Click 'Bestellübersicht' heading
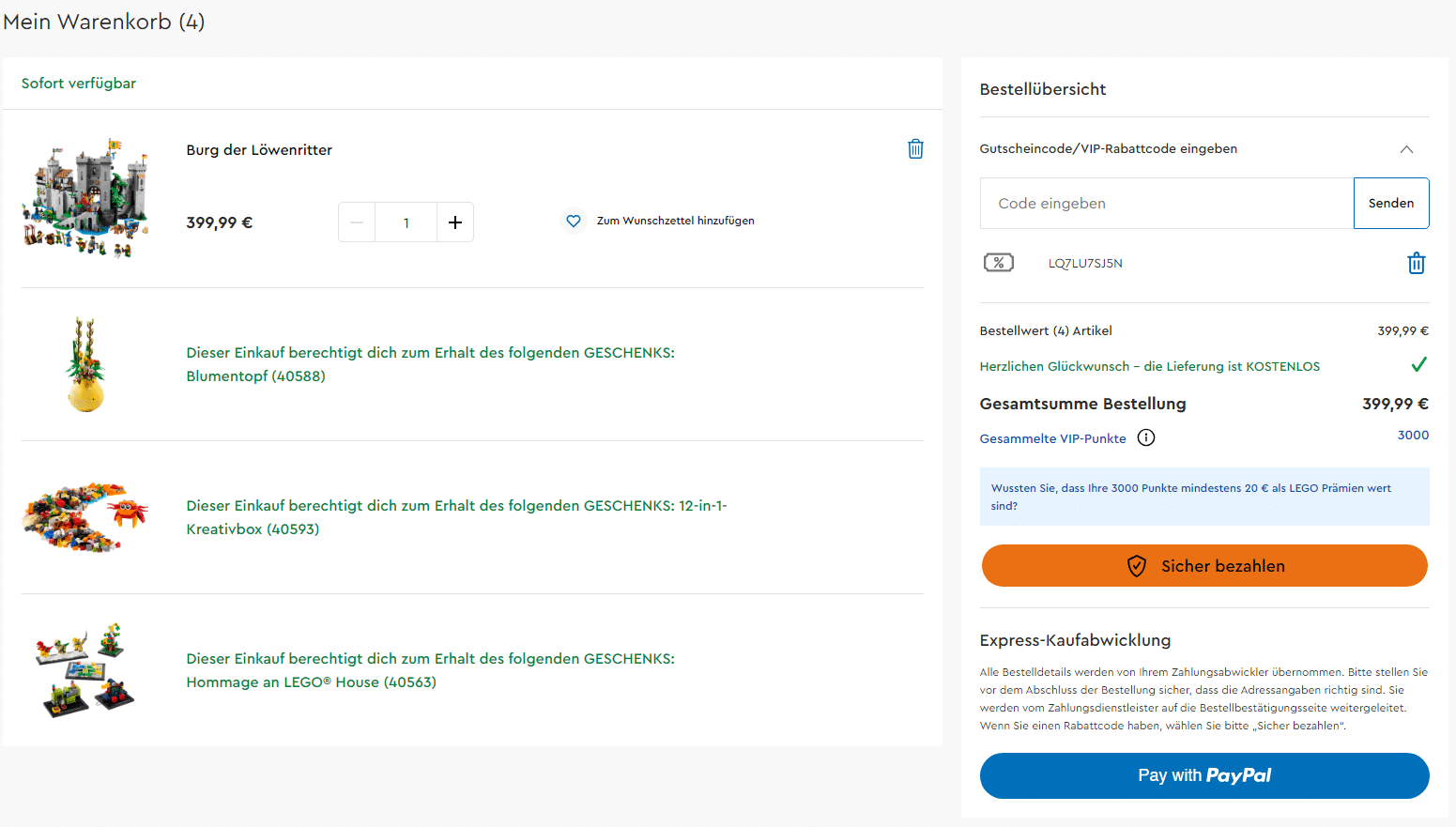This screenshot has height=827, width=1456. tap(1042, 89)
